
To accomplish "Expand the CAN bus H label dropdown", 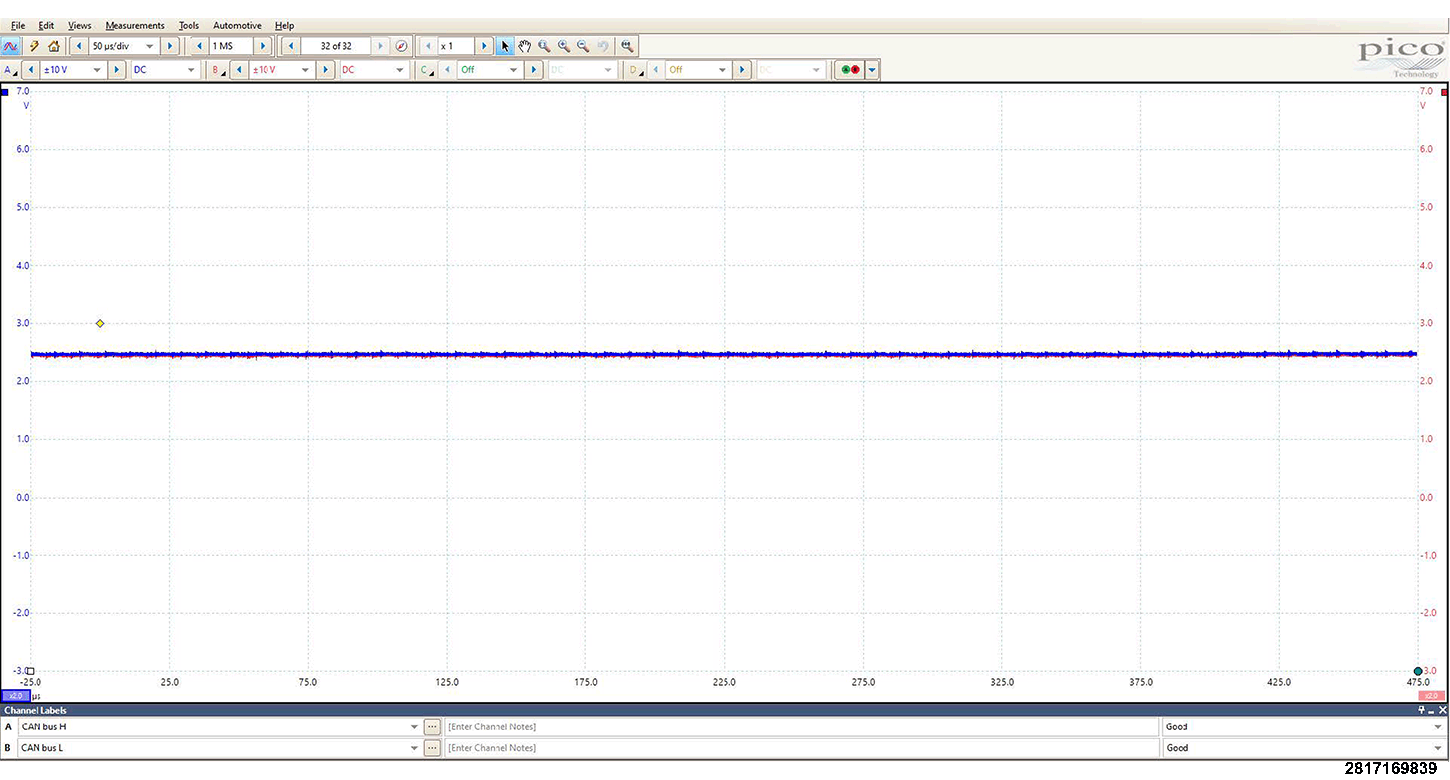I will [x=414, y=727].
